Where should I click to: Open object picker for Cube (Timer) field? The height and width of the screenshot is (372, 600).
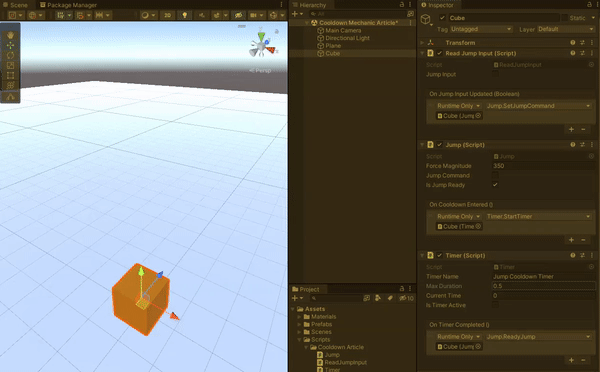tap(478, 226)
